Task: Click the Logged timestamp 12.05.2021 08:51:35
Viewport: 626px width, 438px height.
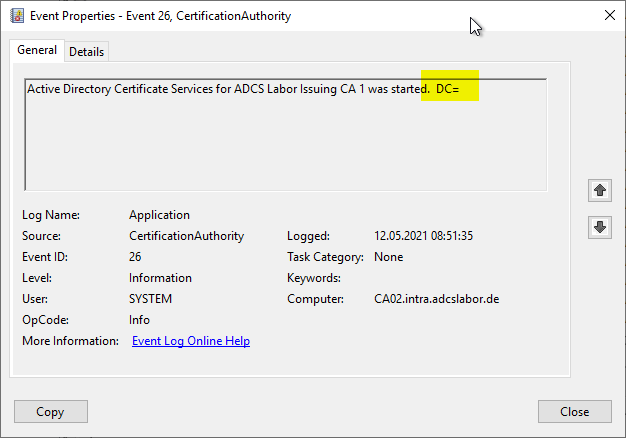Action: [x=423, y=236]
